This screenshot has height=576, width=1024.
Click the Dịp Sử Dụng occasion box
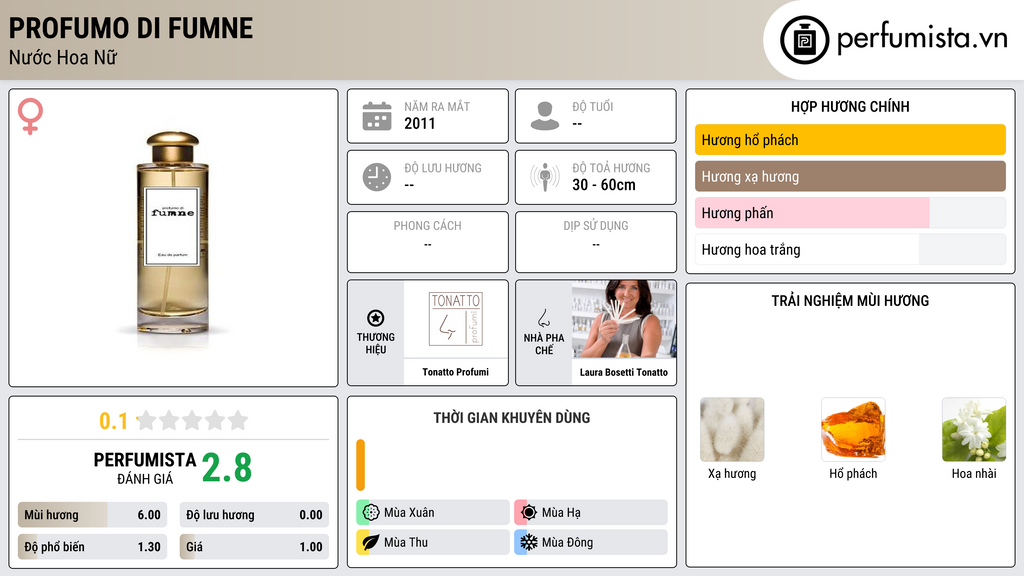pos(596,242)
